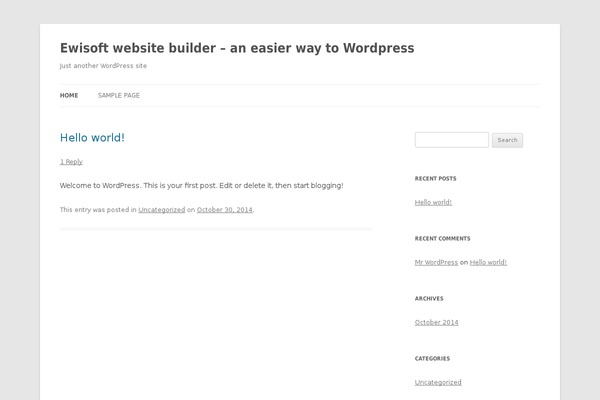Open Uncategorized under Categories
The width and height of the screenshot is (600, 400).
(438, 382)
